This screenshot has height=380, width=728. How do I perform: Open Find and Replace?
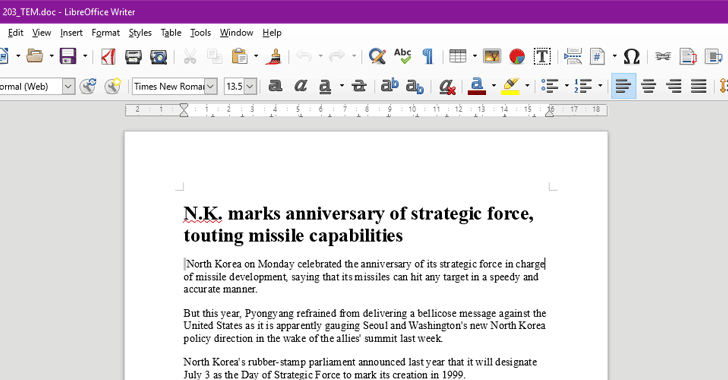click(x=377, y=57)
